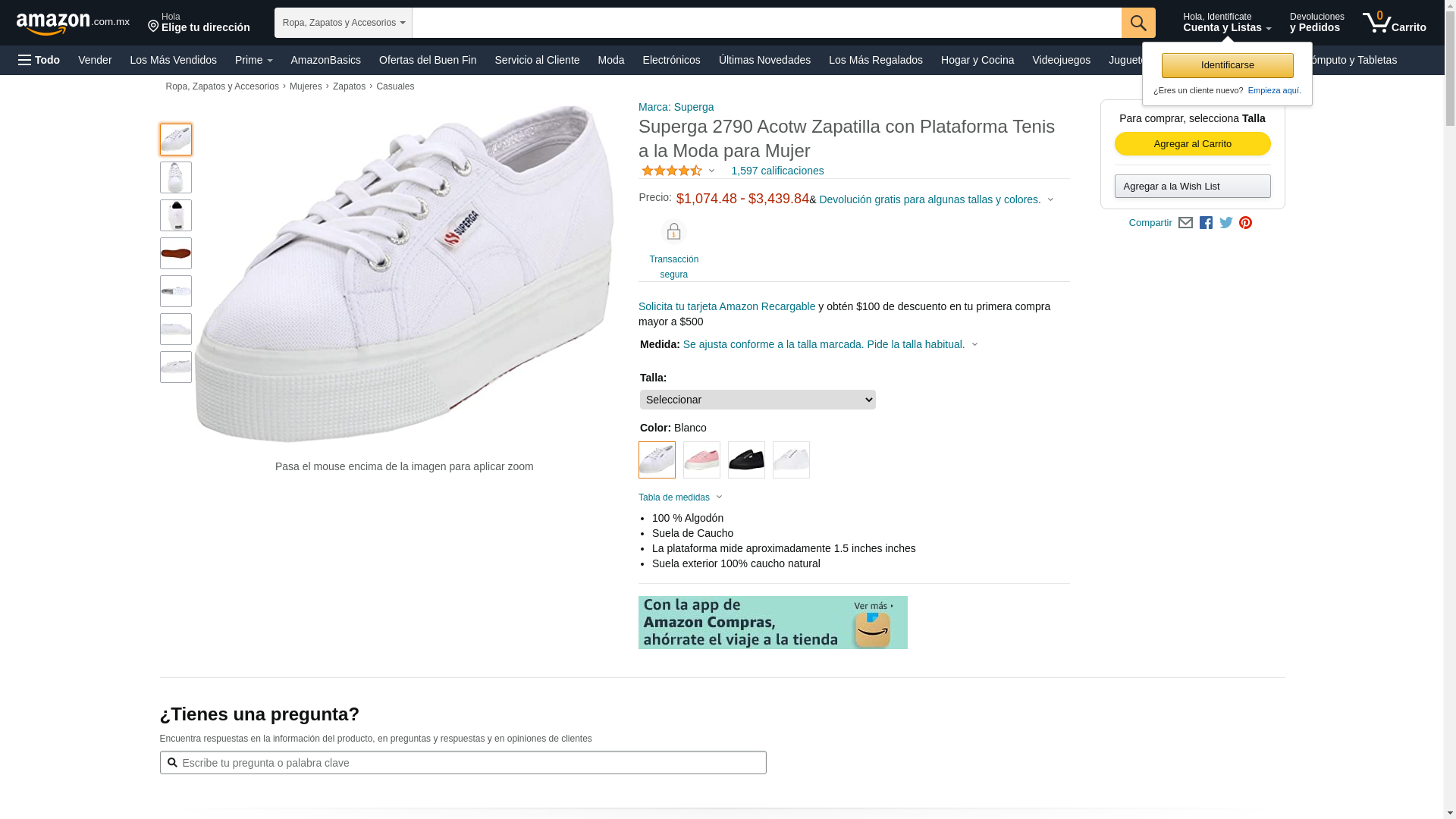Screen dimensions: 1456x819
Task: Click the Transacción segura lock icon
Action: point(673,232)
